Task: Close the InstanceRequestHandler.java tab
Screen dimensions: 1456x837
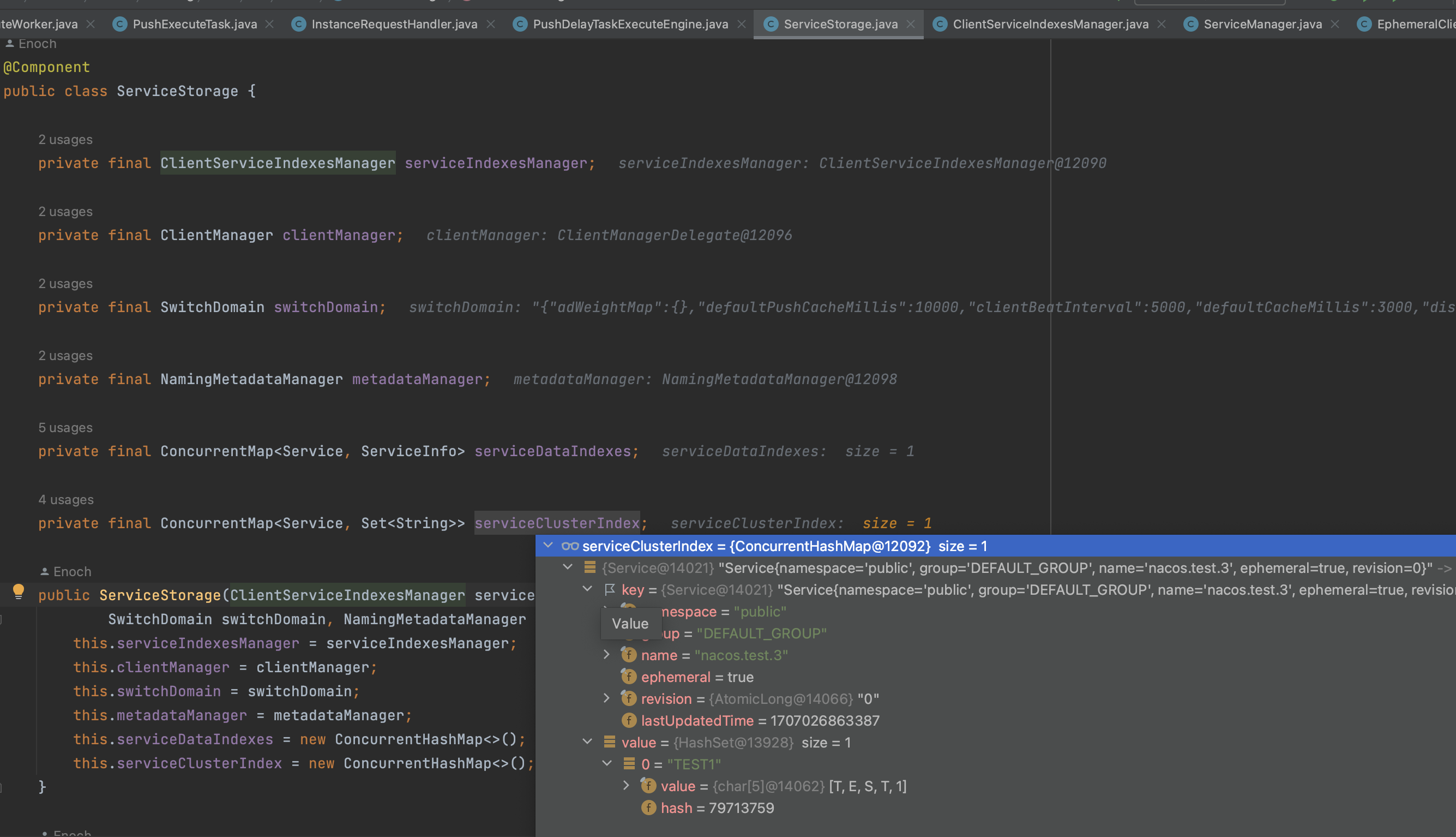Action: [x=490, y=24]
